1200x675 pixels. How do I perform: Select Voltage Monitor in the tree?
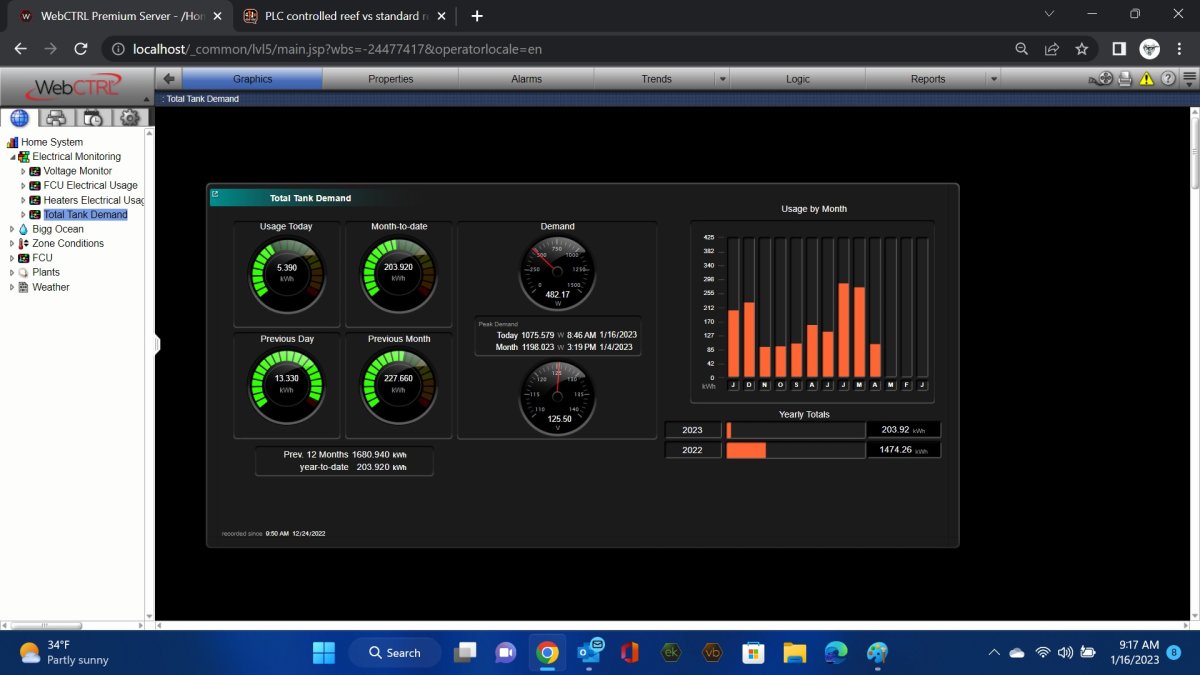[77, 171]
